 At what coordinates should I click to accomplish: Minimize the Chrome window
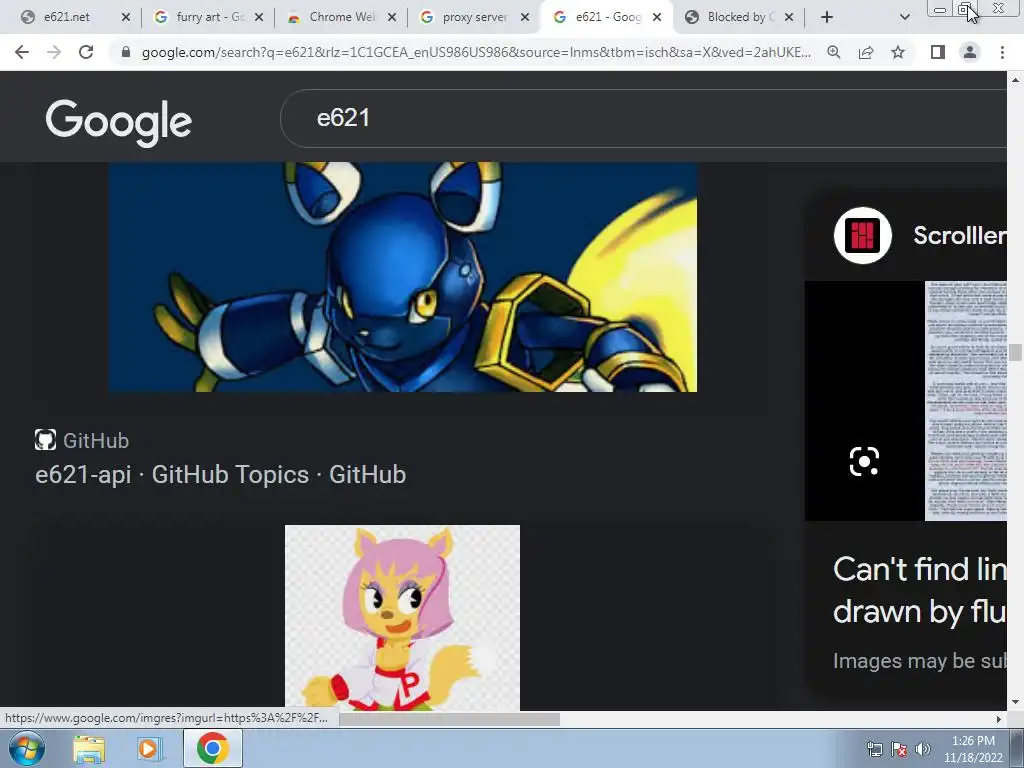(x=939, y=9)
